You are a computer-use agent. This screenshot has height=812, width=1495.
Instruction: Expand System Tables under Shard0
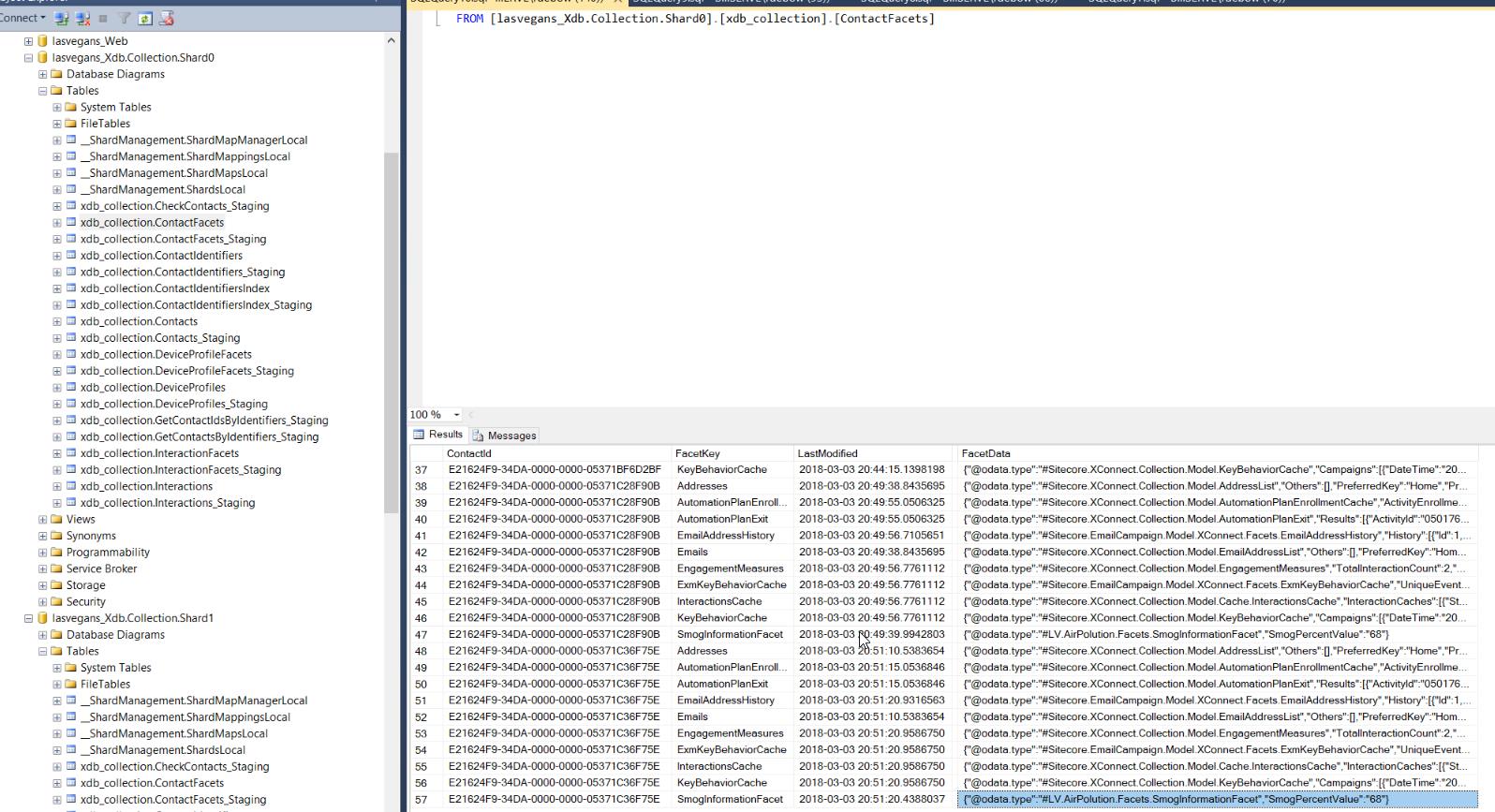[x=56, y=108]
